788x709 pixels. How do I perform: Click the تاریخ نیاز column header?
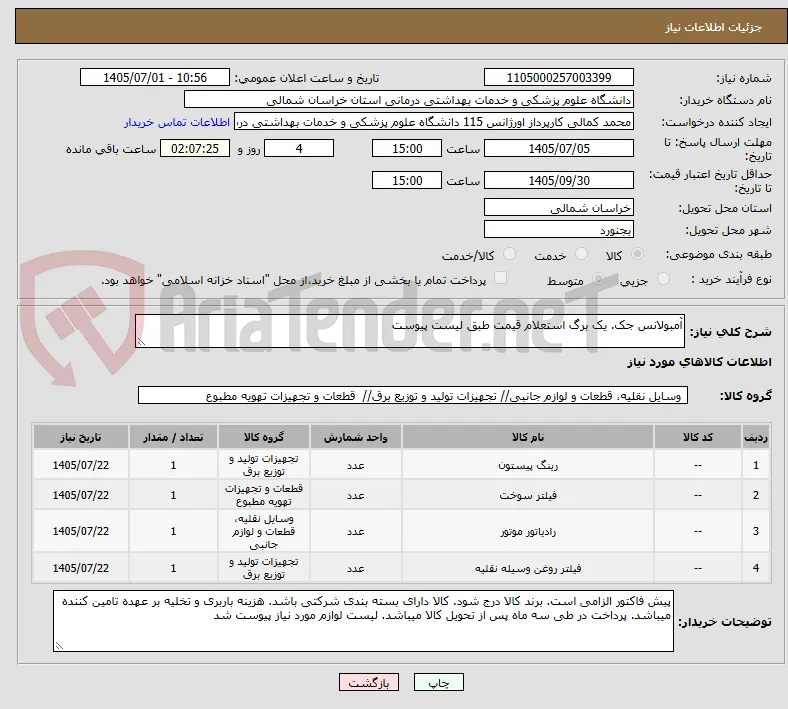pos(81,437)
